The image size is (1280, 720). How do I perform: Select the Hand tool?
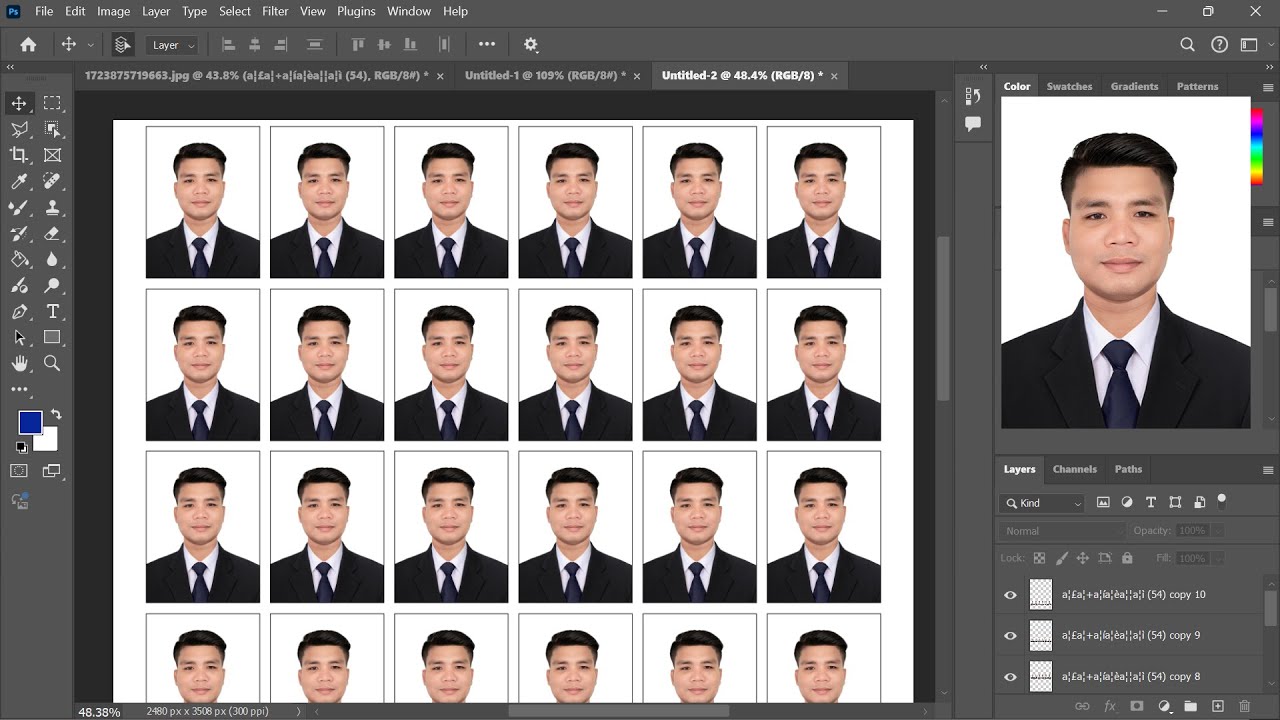tap(19, 364)
